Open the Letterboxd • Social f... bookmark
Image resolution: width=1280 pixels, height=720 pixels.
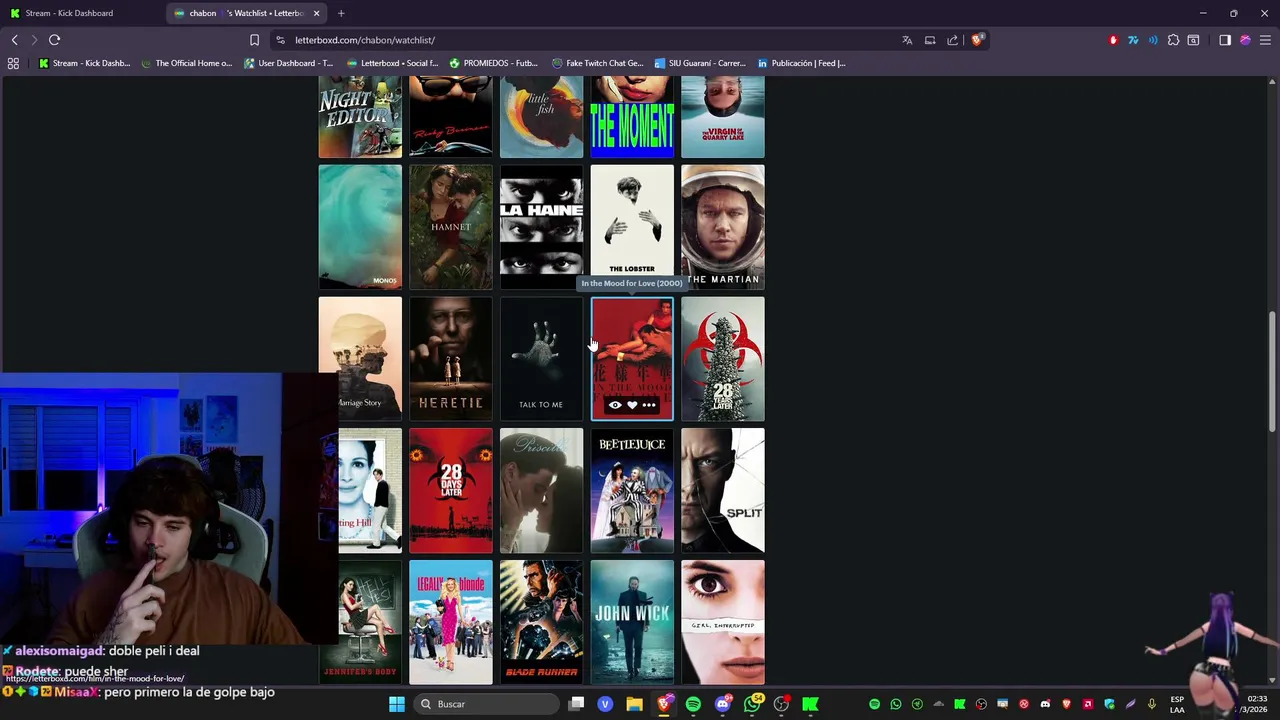point(391,63)
